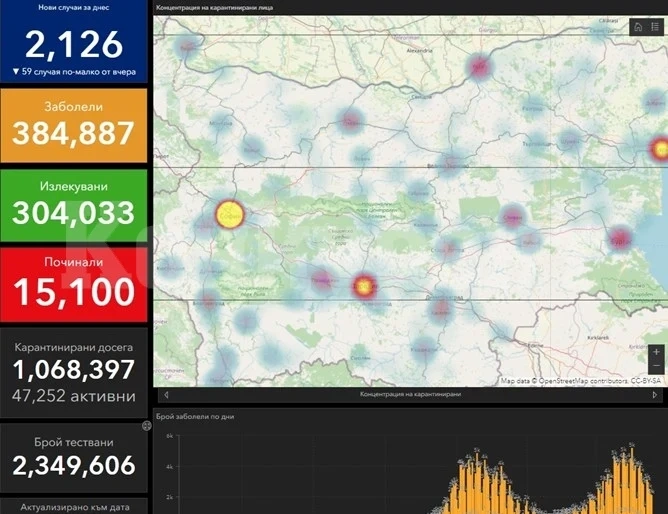Zoom in on the map with plus
The height and width of the screenshot is (514, 668).
pyautogui.click(x=656, y=352)
